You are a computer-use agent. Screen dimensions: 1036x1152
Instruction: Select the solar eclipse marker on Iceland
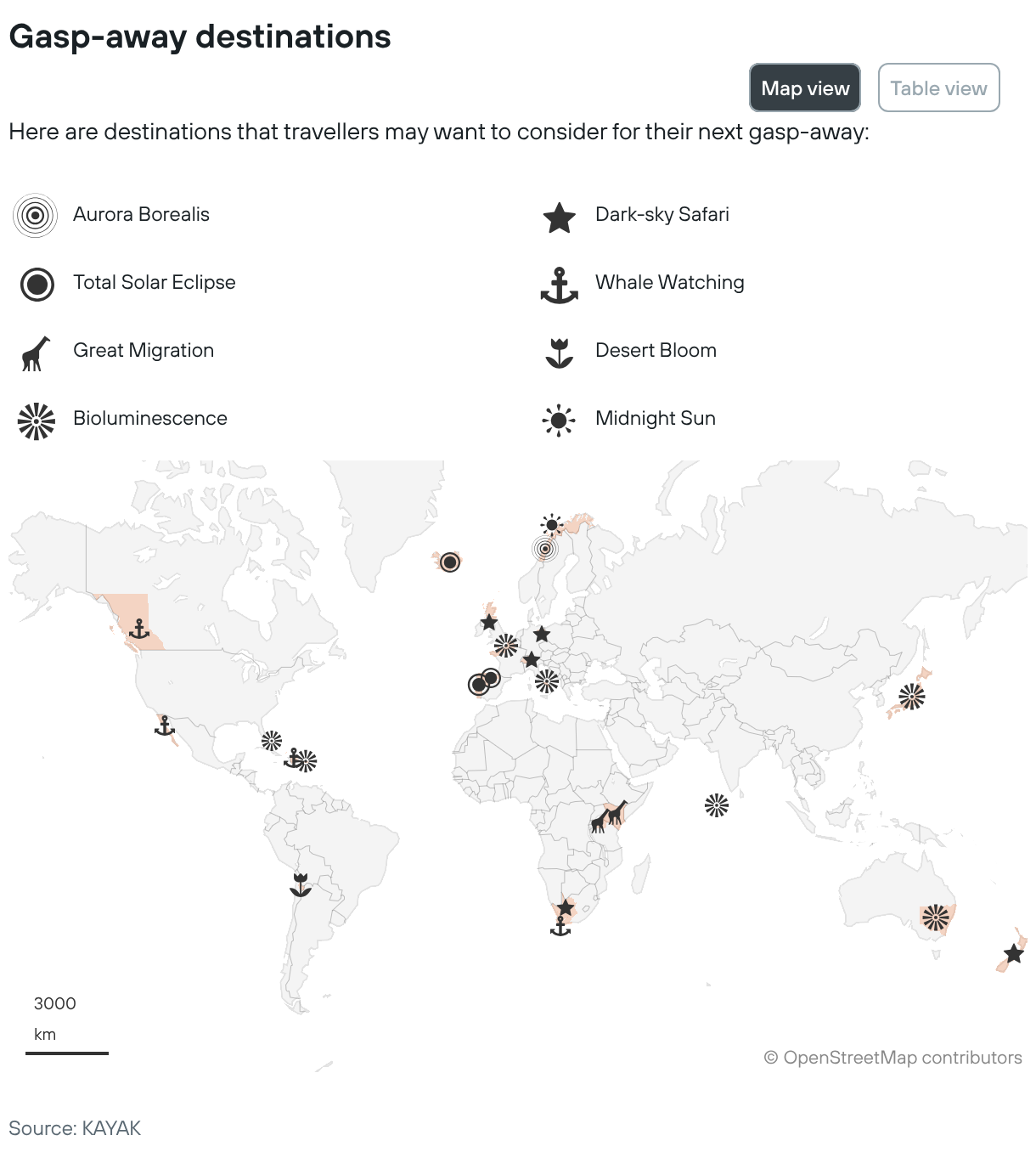[x=450, y=562]
